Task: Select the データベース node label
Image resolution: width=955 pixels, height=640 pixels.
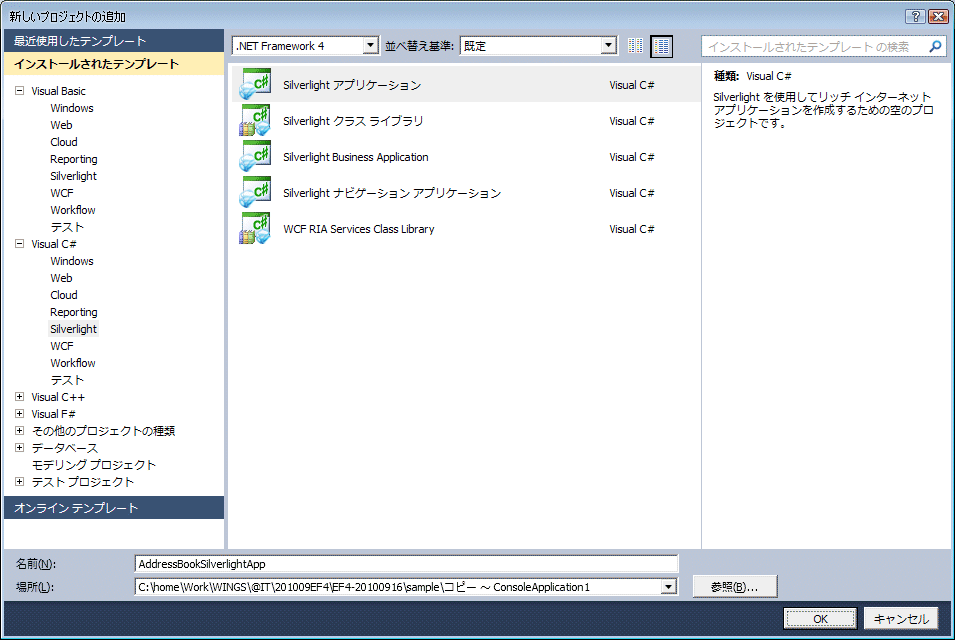Action: click(65, 448)
